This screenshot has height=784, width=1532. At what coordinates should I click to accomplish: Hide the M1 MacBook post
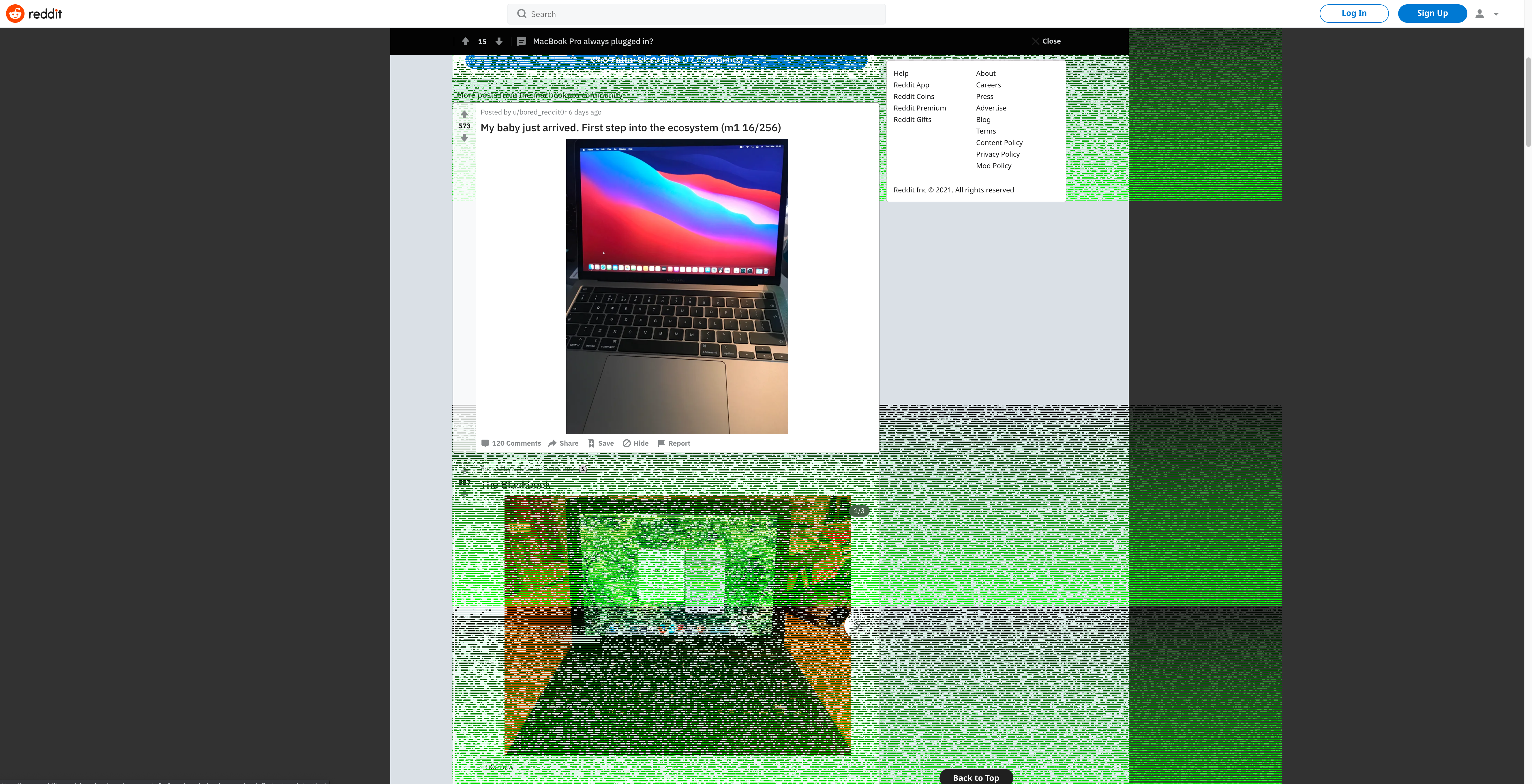pos(635,443)
